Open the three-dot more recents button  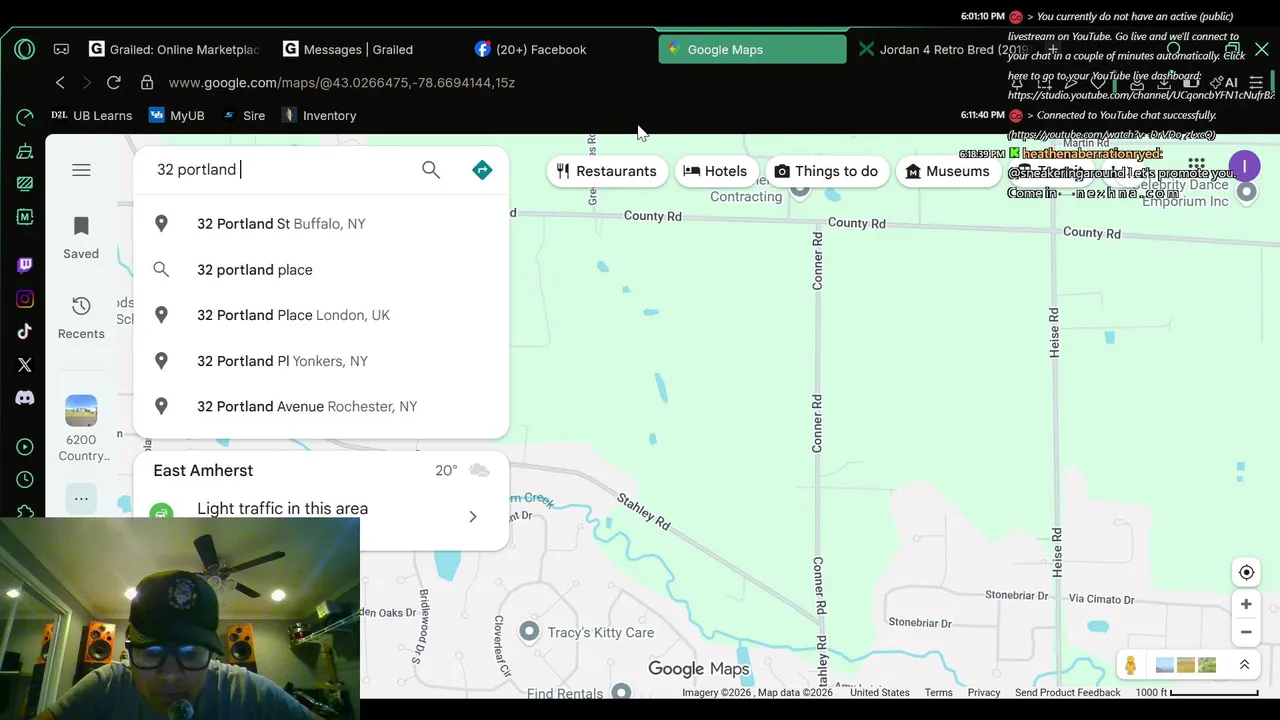[81, 498]
